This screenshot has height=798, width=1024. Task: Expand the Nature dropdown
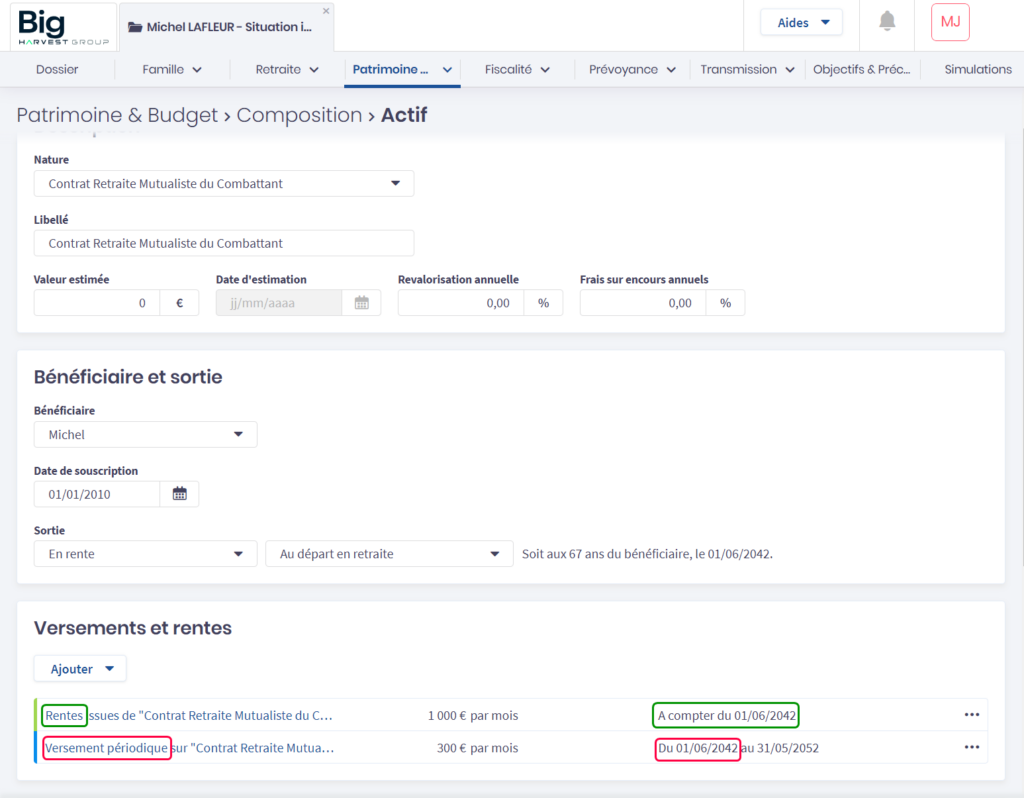point(224,184)
